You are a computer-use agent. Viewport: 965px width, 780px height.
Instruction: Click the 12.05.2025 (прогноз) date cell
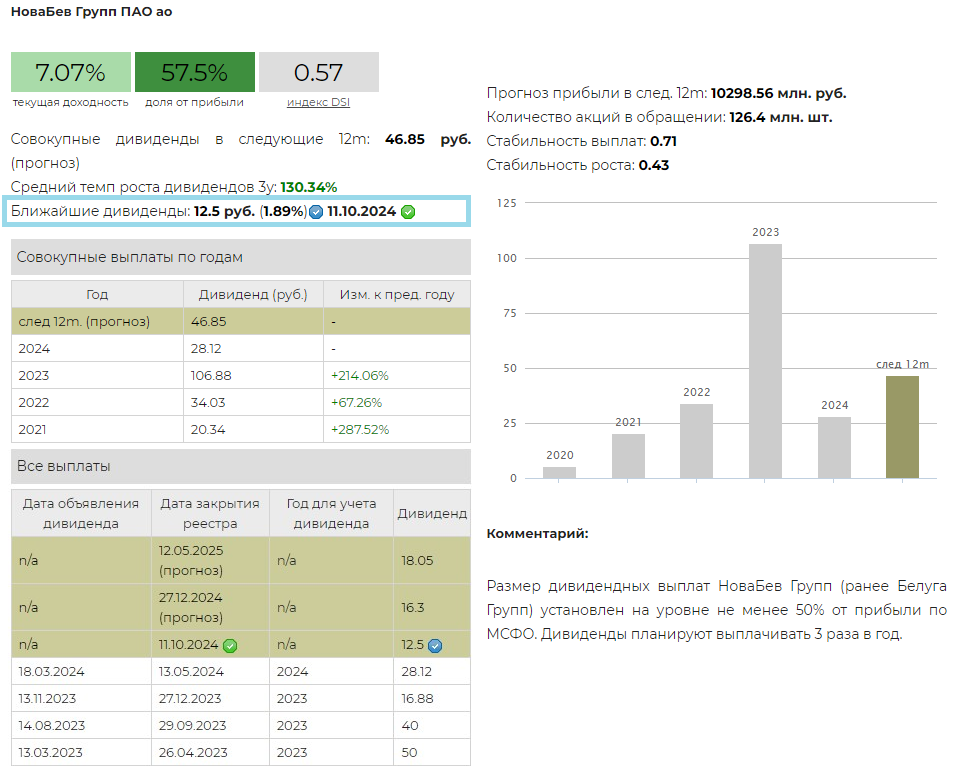(x=210, y=560)
